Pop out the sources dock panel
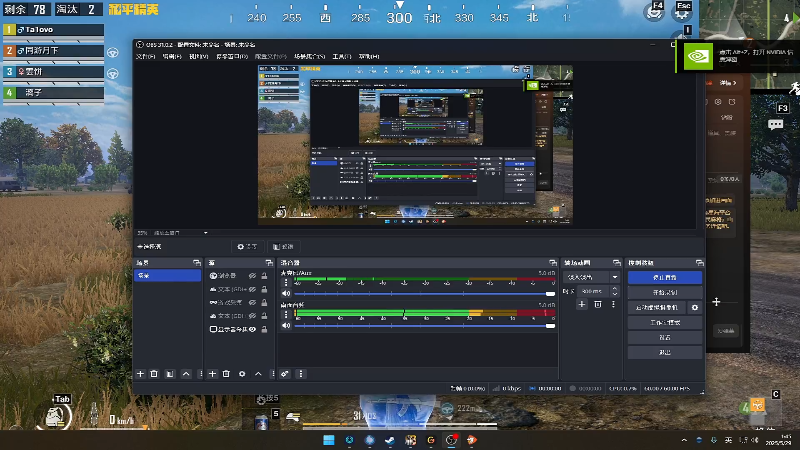 (x=269, y=263)
